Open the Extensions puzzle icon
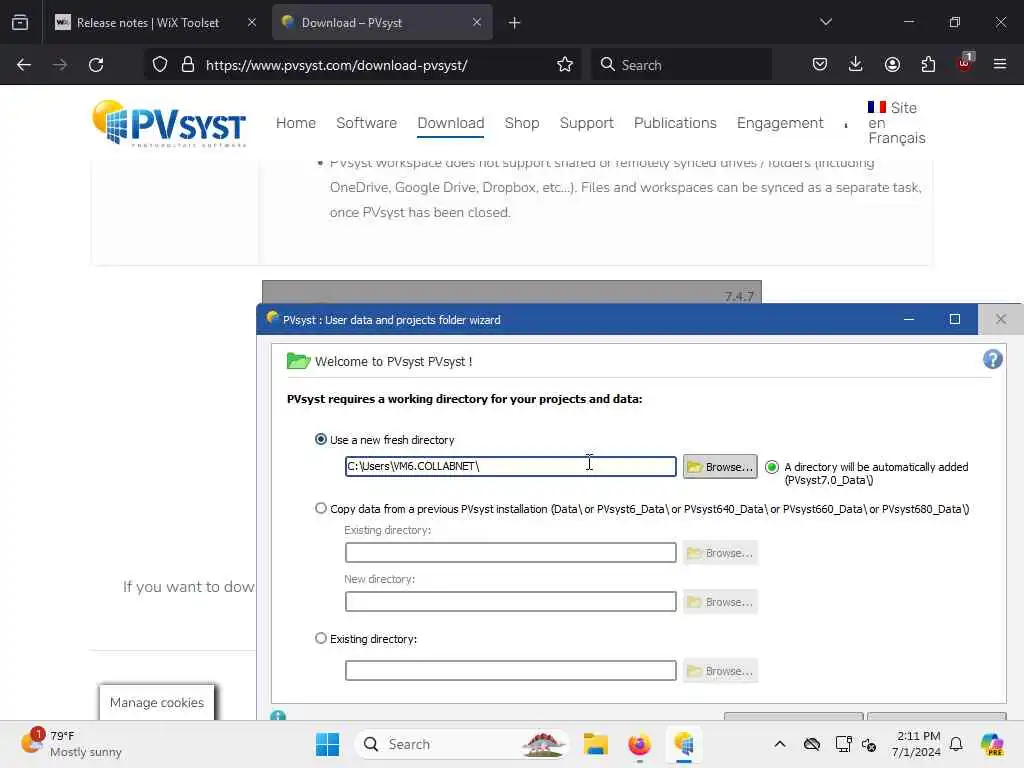 (928, 65)
